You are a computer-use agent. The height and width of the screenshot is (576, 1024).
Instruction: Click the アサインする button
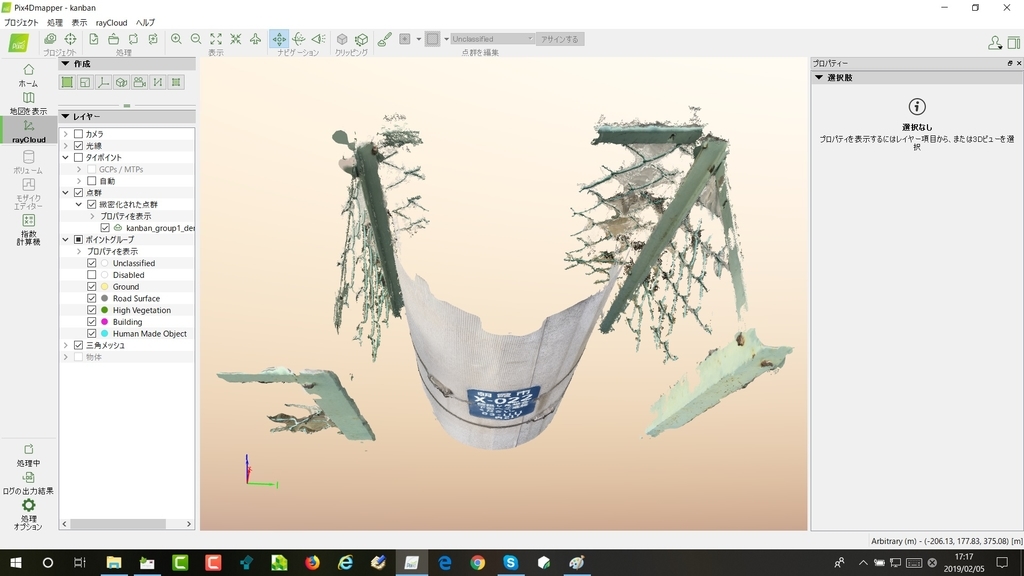coord(560,39)
